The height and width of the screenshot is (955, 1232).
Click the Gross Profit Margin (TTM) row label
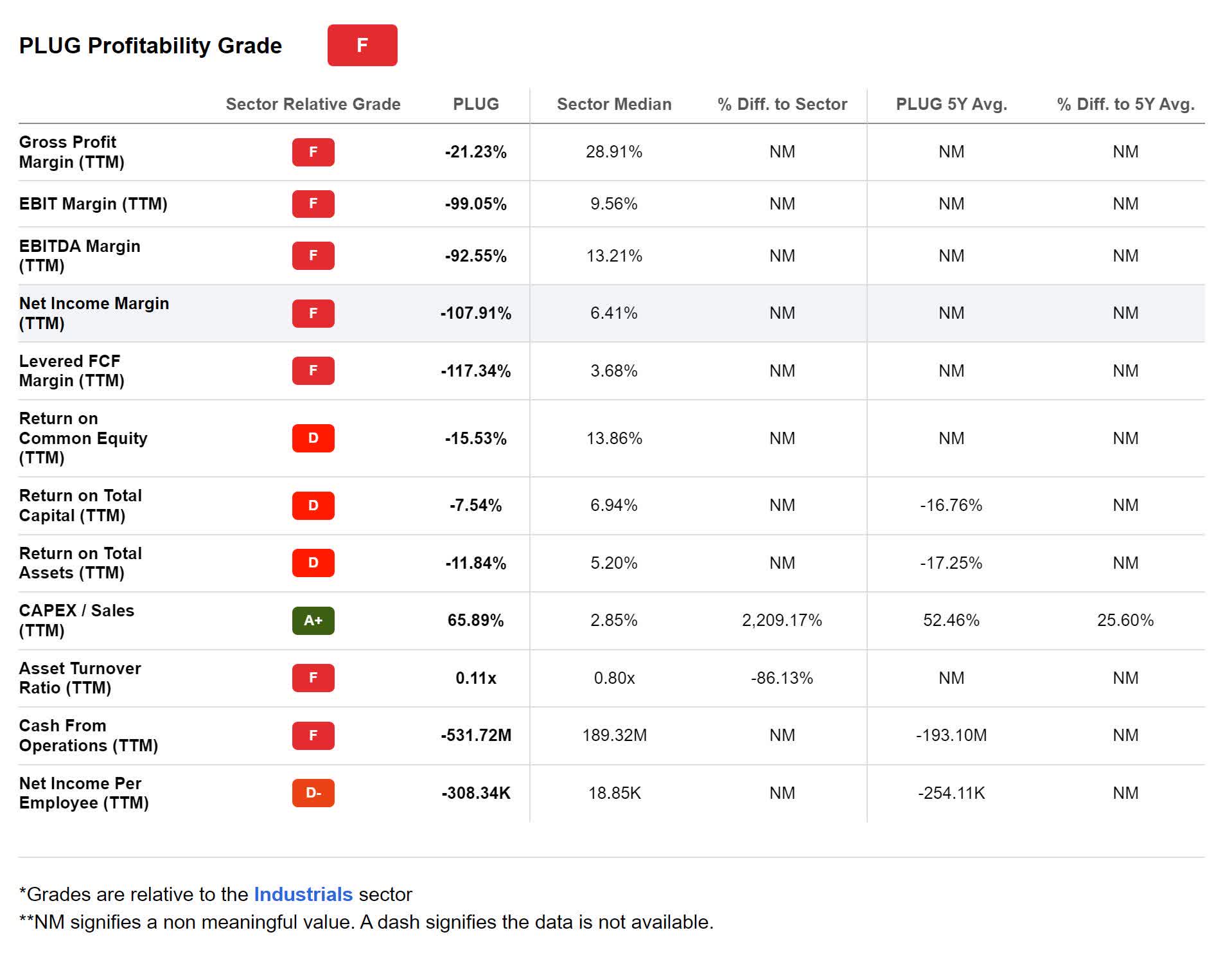(71, 152)
